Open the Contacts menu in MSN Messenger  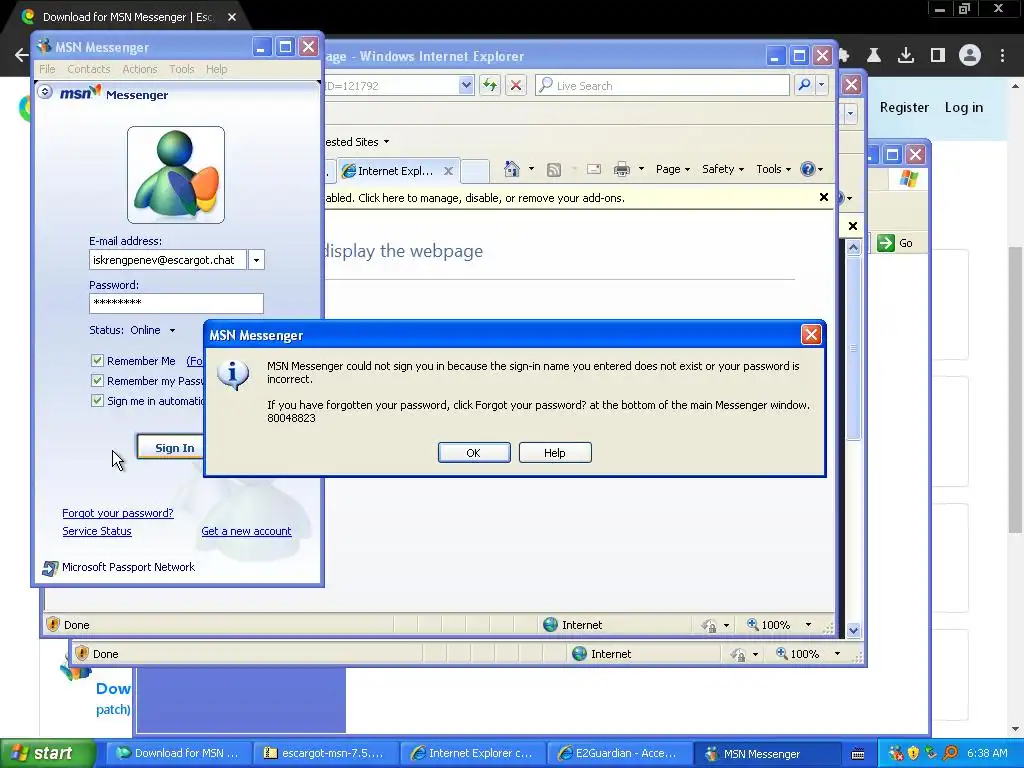point(89,69)
